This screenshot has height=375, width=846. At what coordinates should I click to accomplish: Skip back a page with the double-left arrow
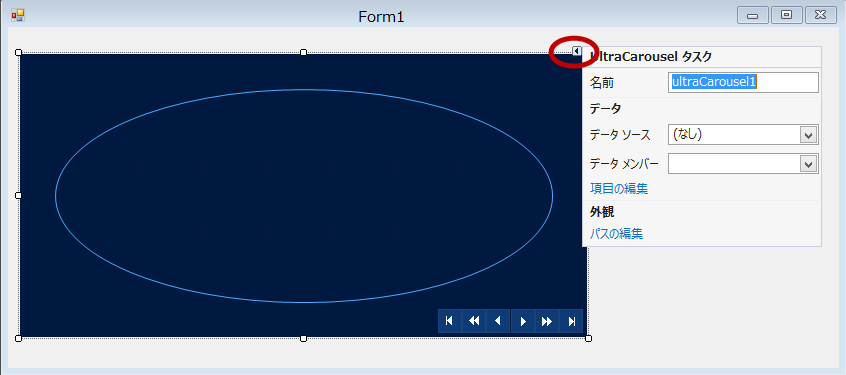pos(474,321)
